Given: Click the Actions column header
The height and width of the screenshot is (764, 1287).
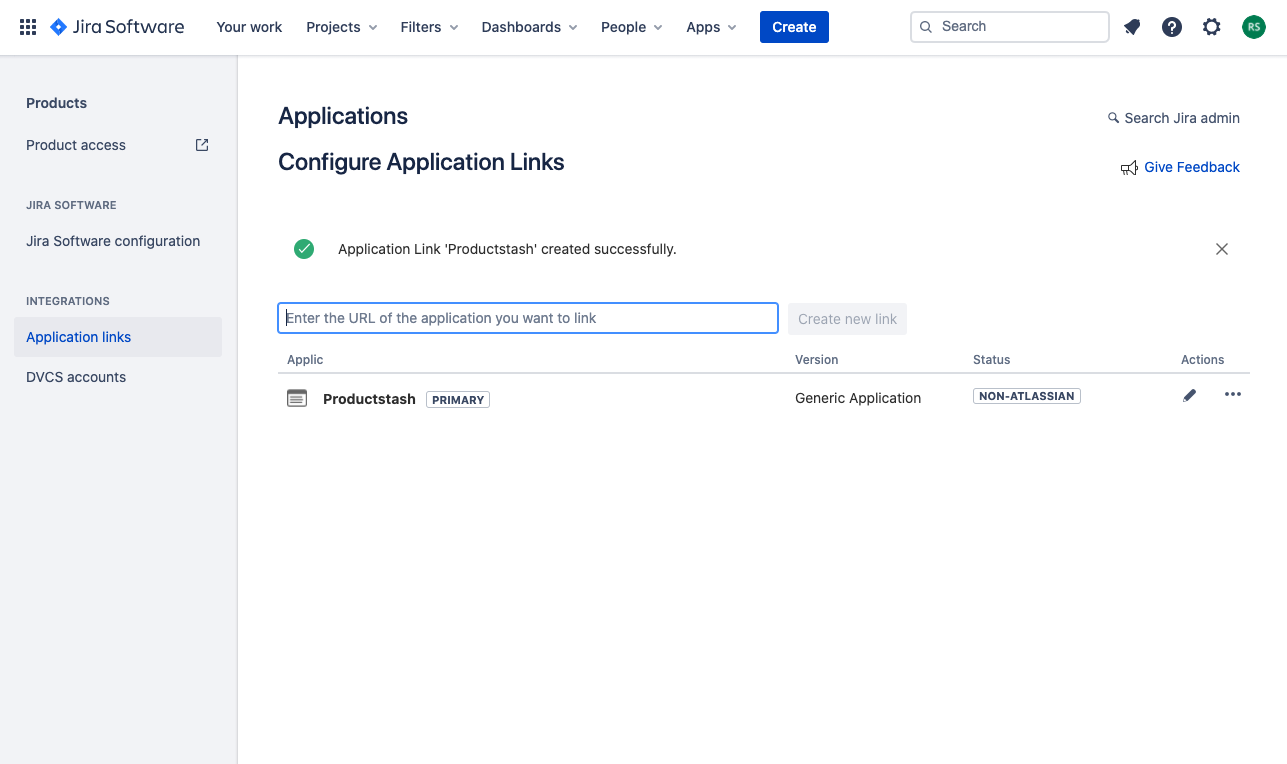Looking at the screenshot, I should (1202, 359).
